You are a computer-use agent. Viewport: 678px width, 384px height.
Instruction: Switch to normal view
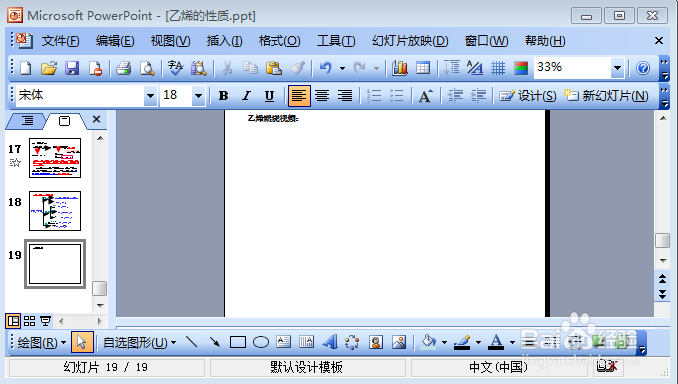[13, 321]
